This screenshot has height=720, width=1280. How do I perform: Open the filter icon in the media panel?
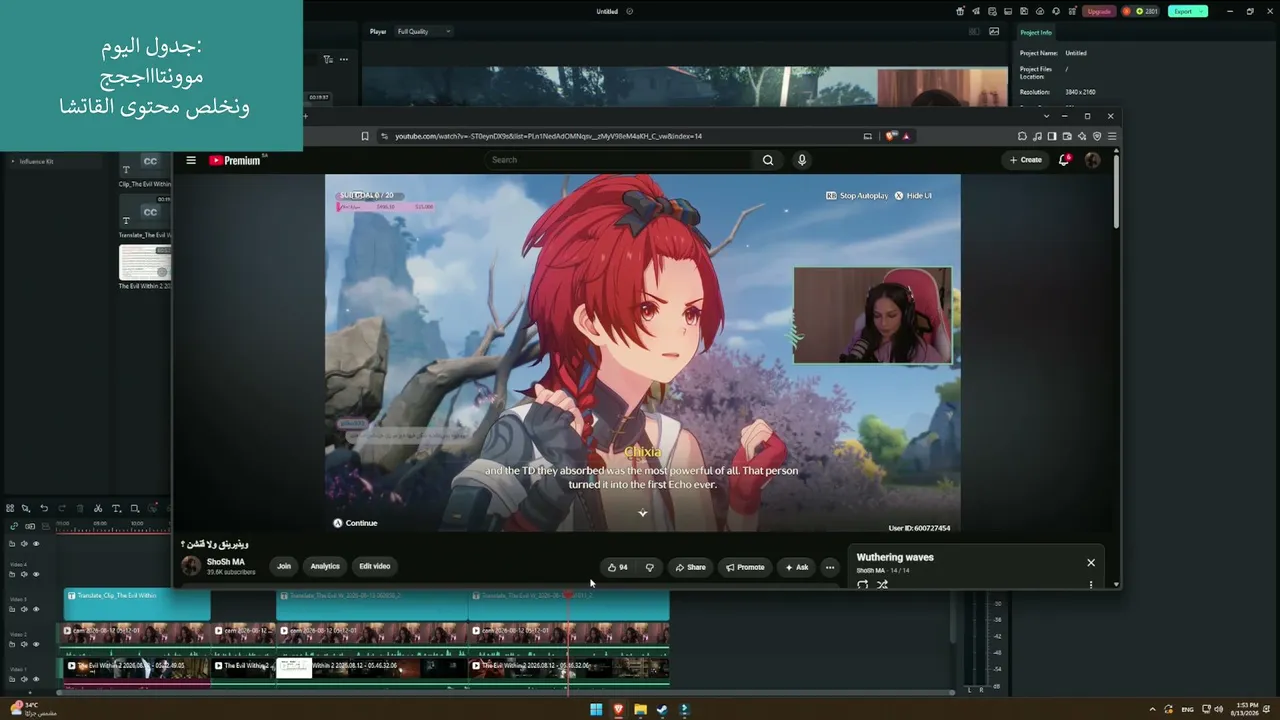327,59
